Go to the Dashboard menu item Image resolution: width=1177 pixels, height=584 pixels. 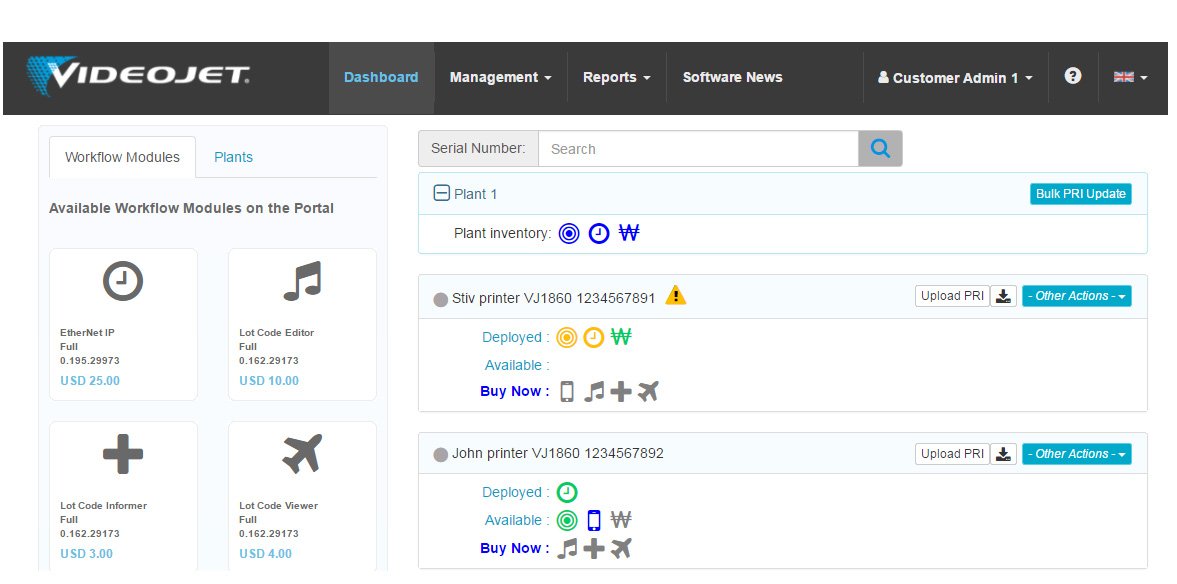click(381, 77)
